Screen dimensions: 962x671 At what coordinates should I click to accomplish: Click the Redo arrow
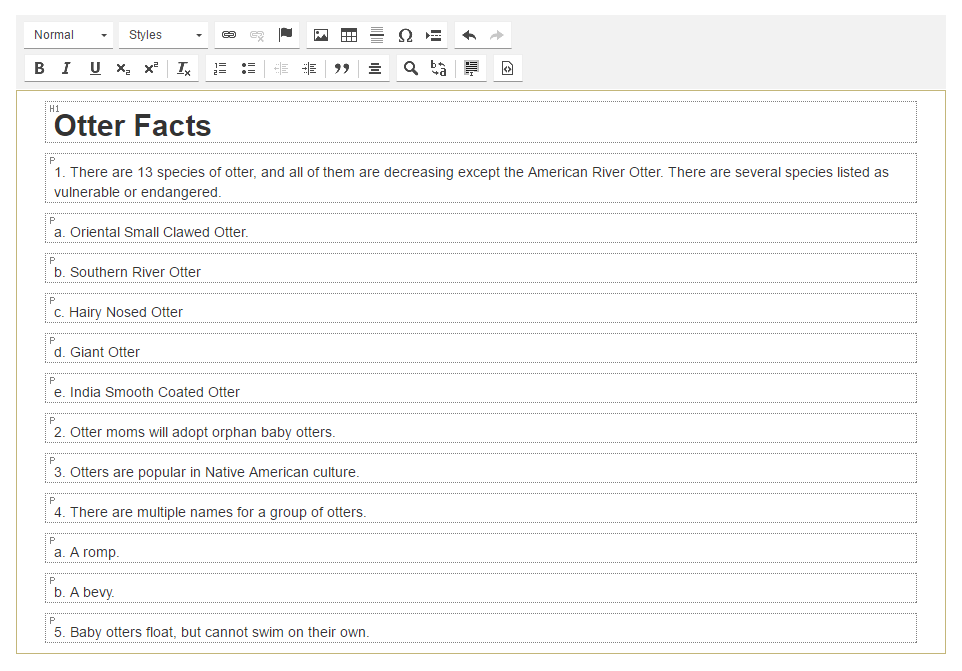coord(497,35)
